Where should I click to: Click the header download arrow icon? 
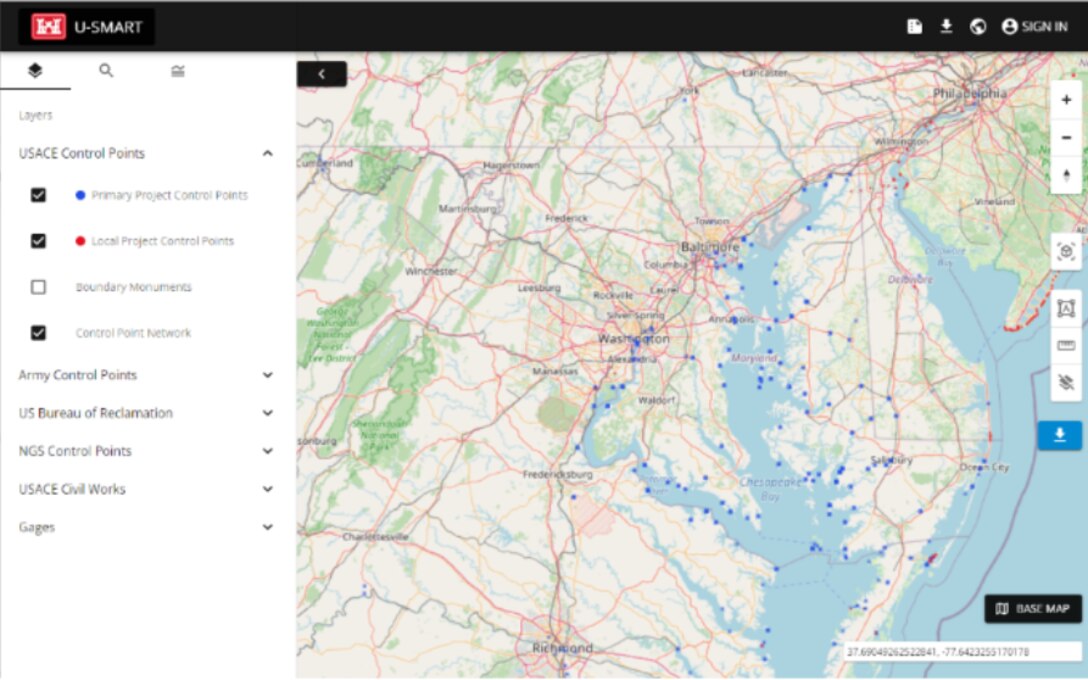(946, 27)
